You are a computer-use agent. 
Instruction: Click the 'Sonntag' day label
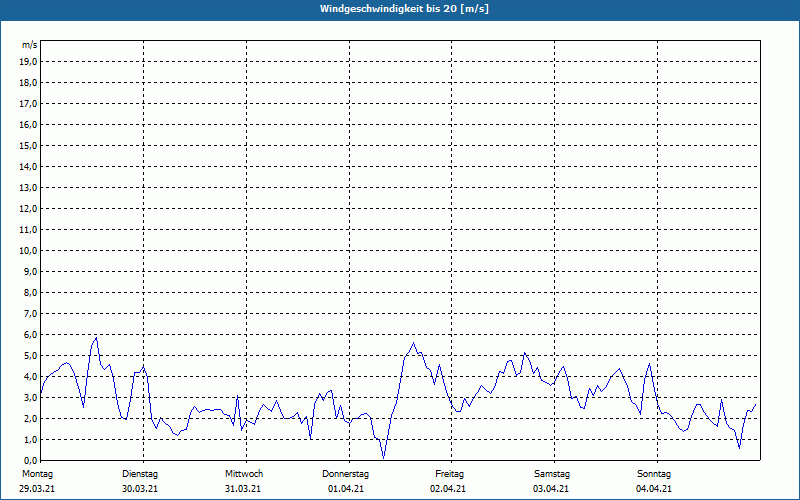pyautogui.click(x=654, y=474)
